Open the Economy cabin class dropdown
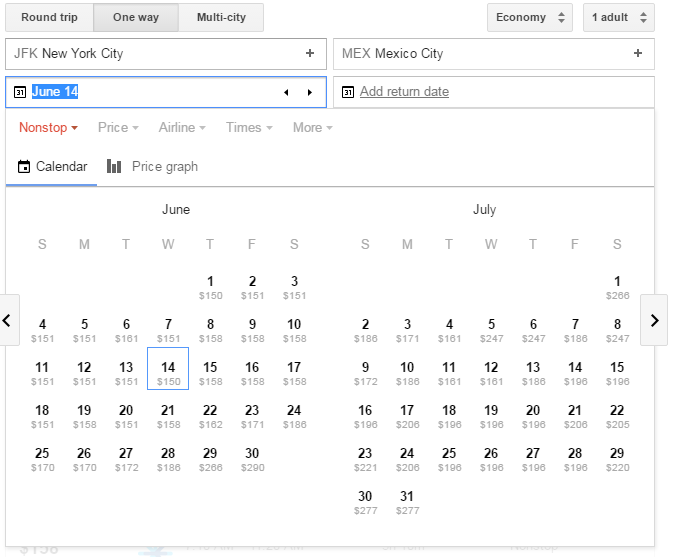Image resolution: width=677 pixels, height=557 pixels. click(530, 17)
